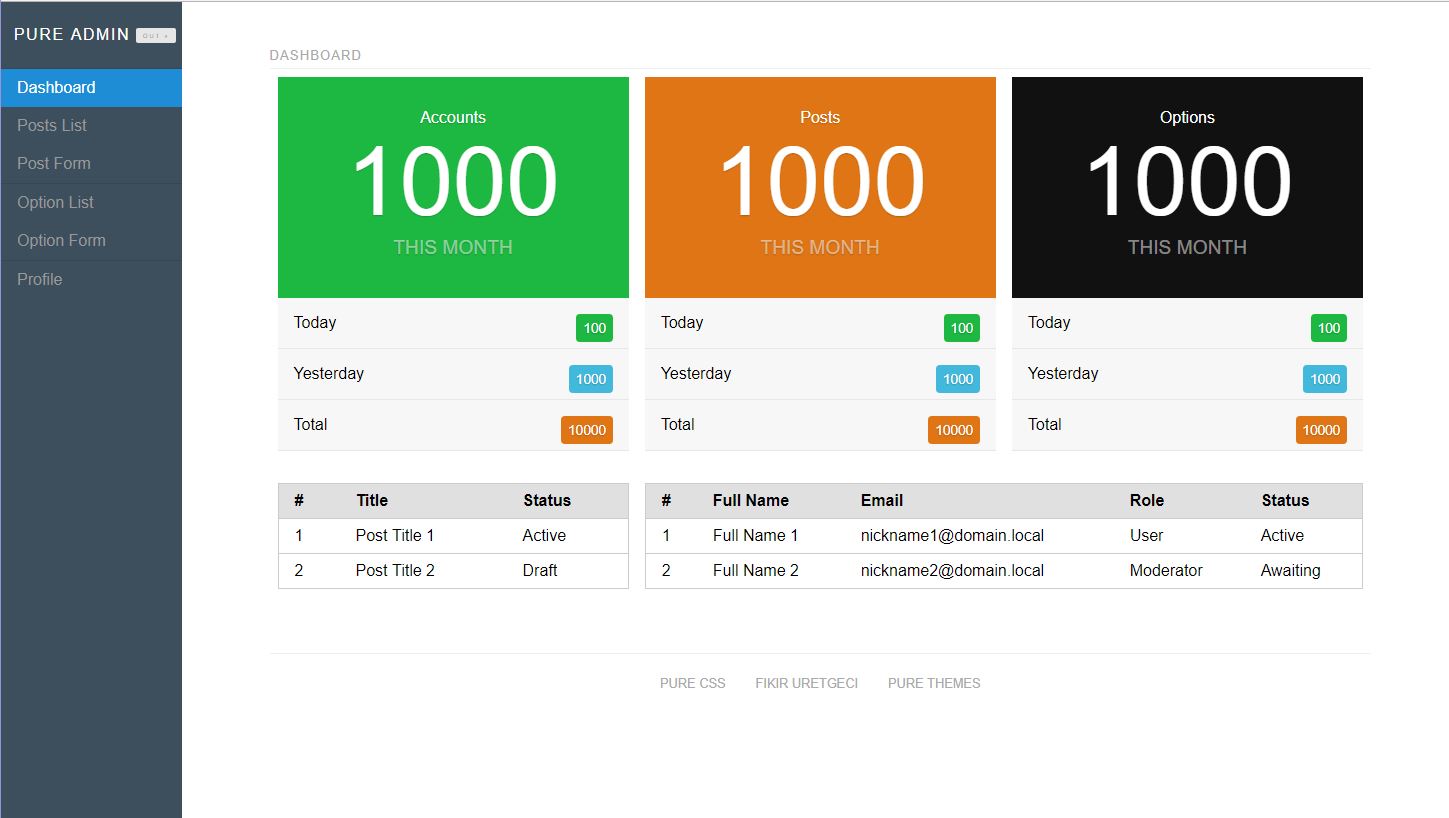Screen dimensions: 1449x818
Task: Click the Yesterday label in Options card
Action: click(1063, 373)
